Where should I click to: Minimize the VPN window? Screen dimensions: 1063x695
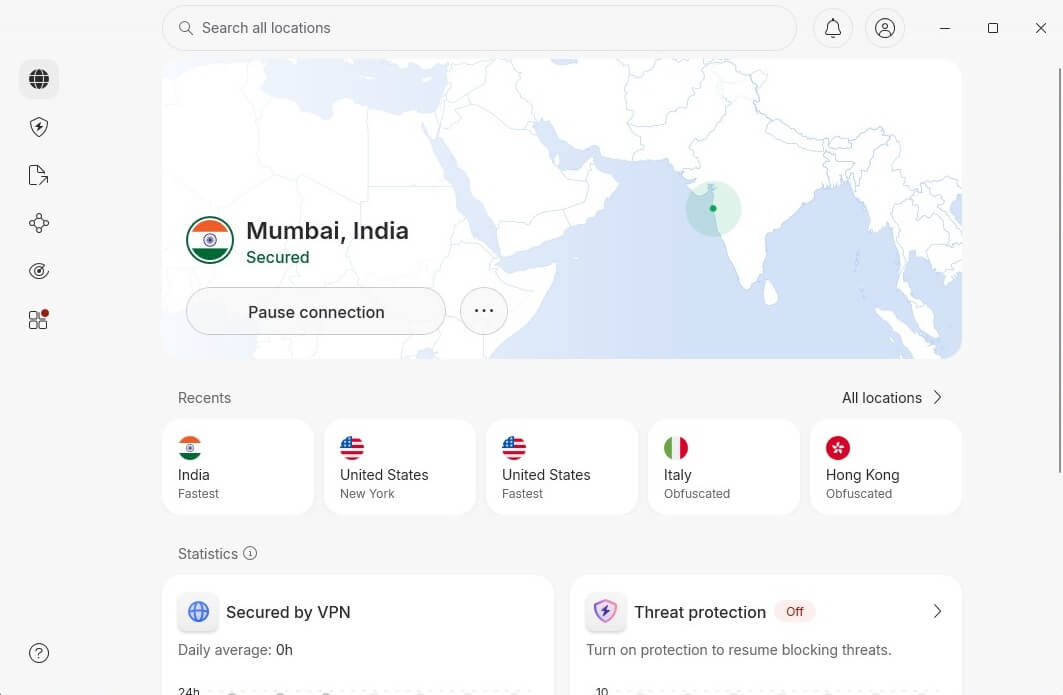(944, 28)
